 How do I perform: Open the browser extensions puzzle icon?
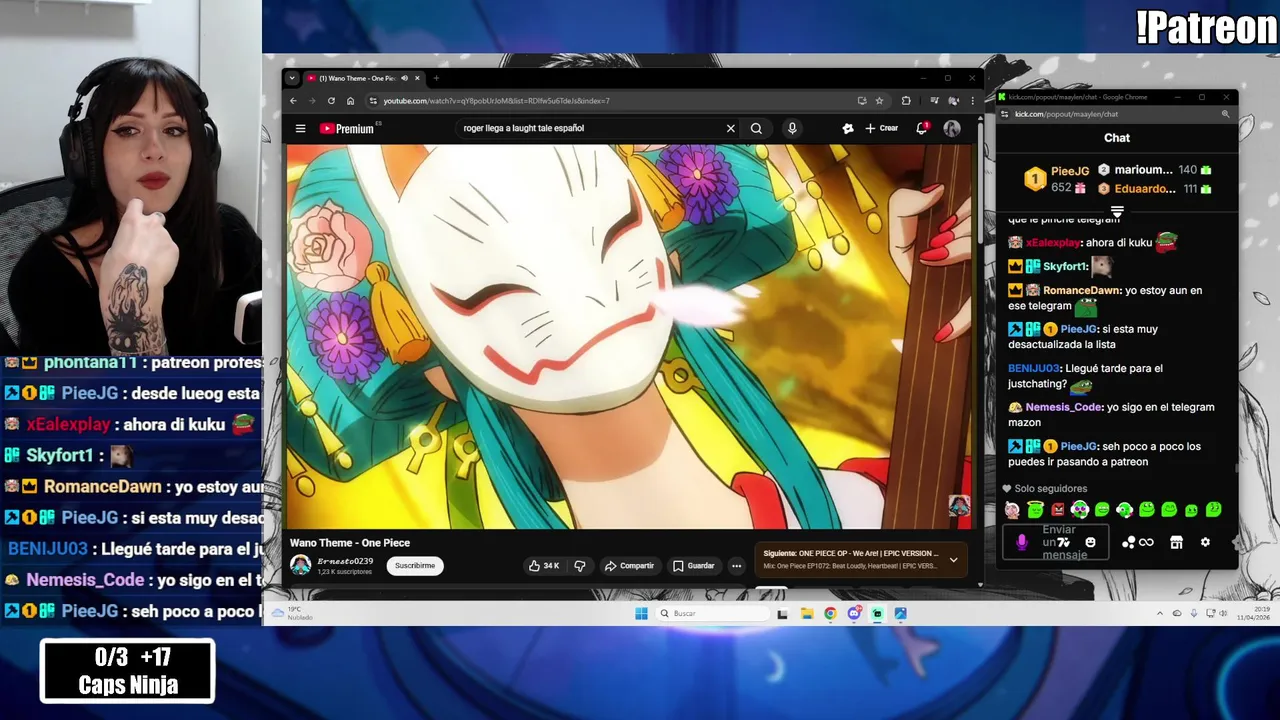(x=906, y=101)
